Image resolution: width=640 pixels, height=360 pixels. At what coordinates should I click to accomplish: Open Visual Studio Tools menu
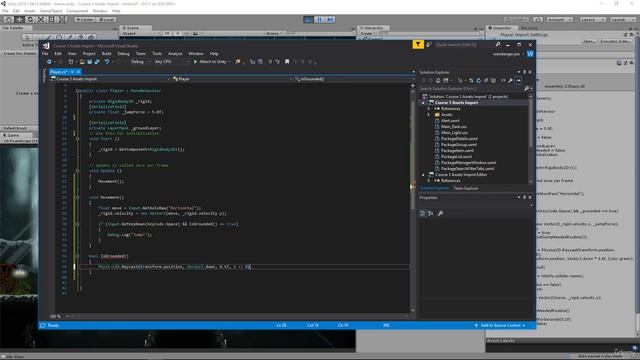157,53
